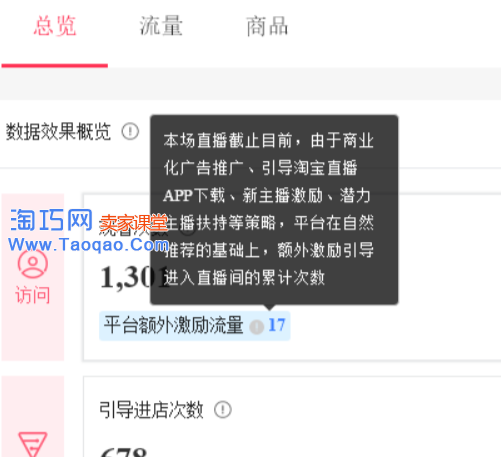
Task: Click the 访问 label in sidebar
Action: [x=33, y=295]
